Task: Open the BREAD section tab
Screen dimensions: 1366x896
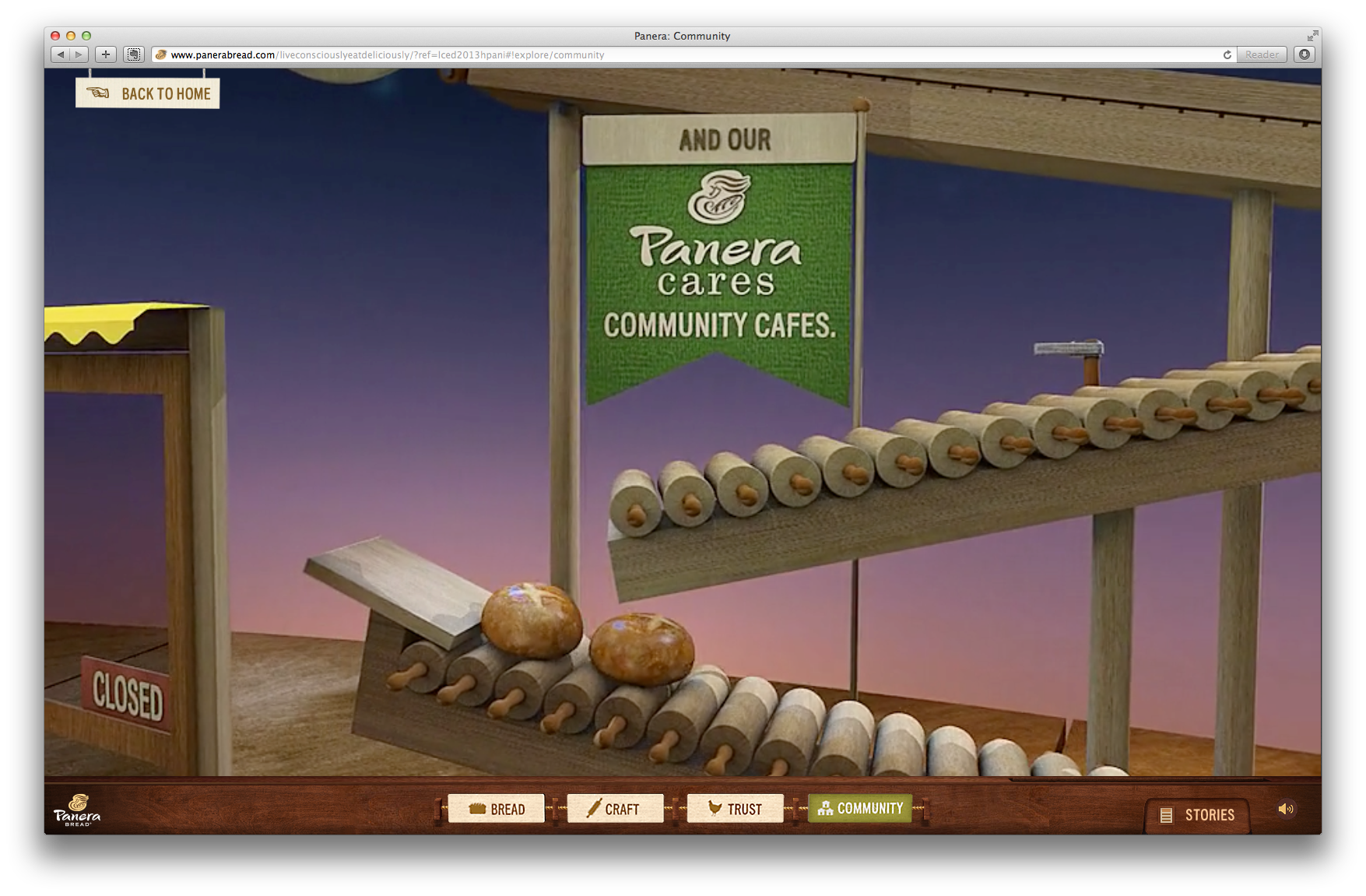Action: (497, 809)
